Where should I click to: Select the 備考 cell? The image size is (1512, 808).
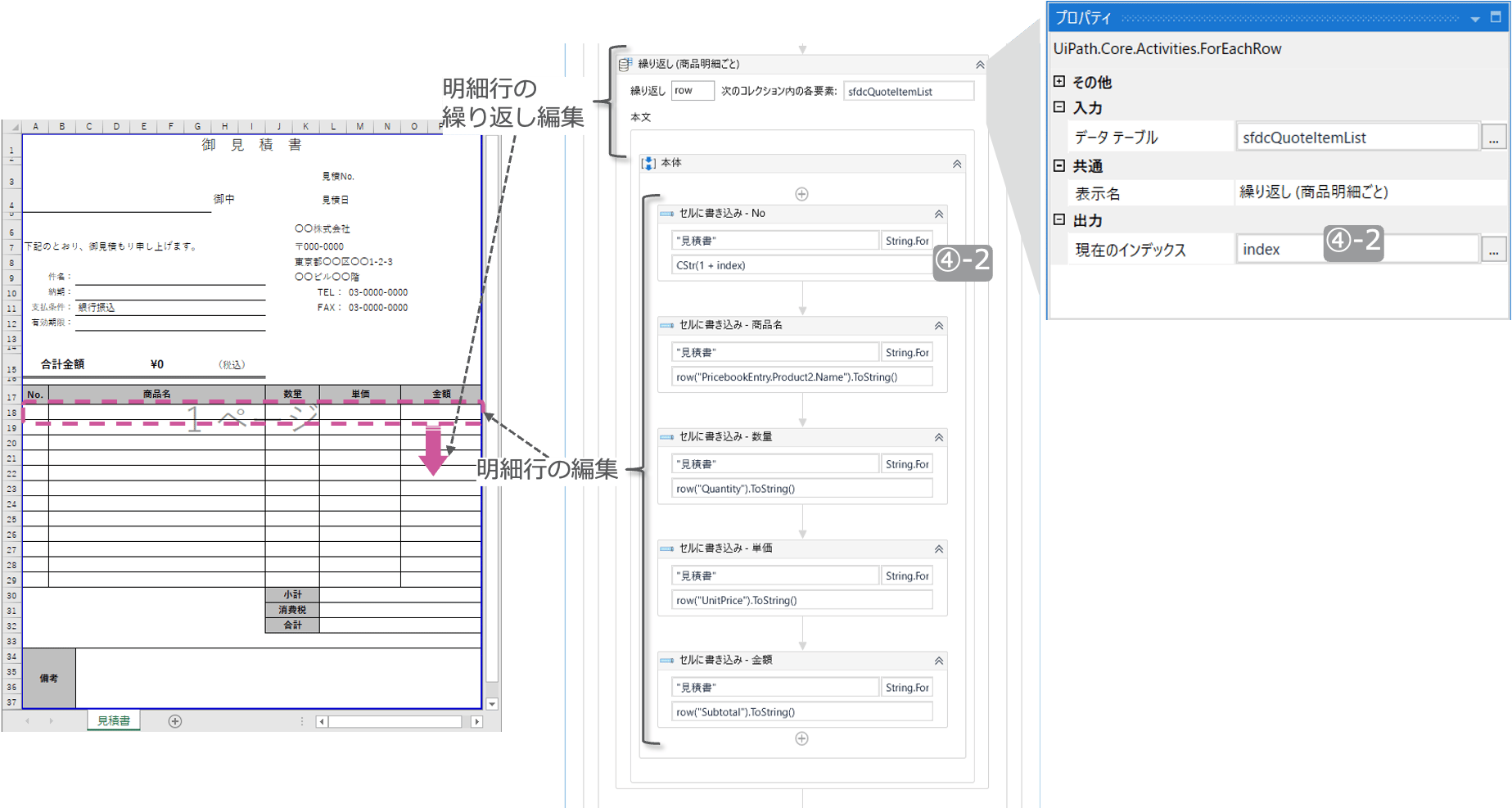49,678
